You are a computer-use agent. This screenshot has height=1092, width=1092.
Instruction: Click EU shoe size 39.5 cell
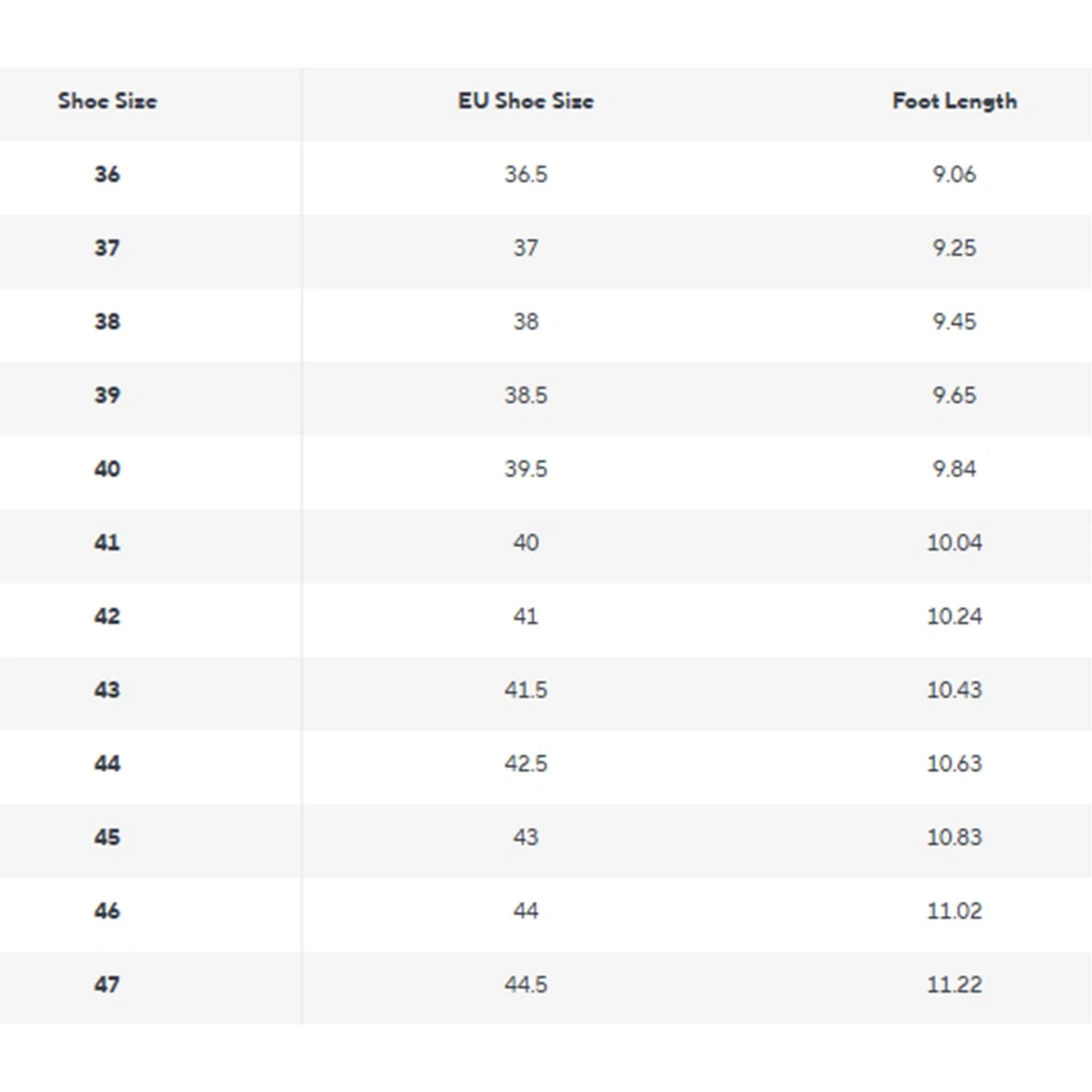pos(526,469)
